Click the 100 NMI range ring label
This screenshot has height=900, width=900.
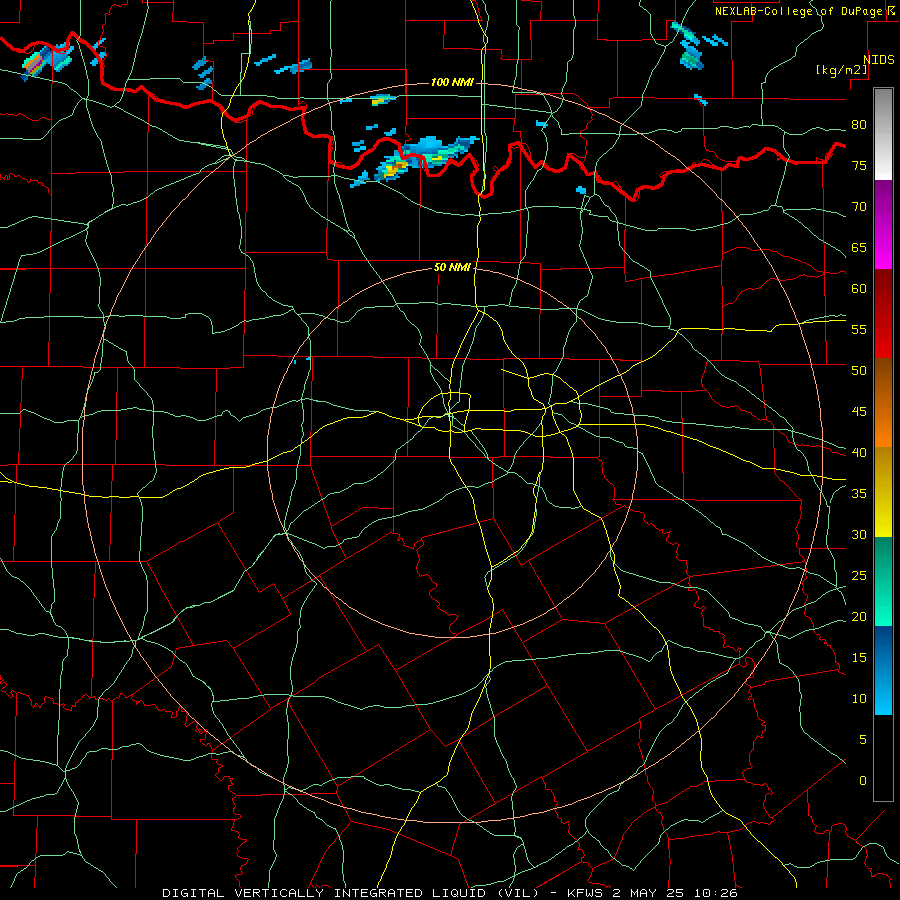click(452, 83)
